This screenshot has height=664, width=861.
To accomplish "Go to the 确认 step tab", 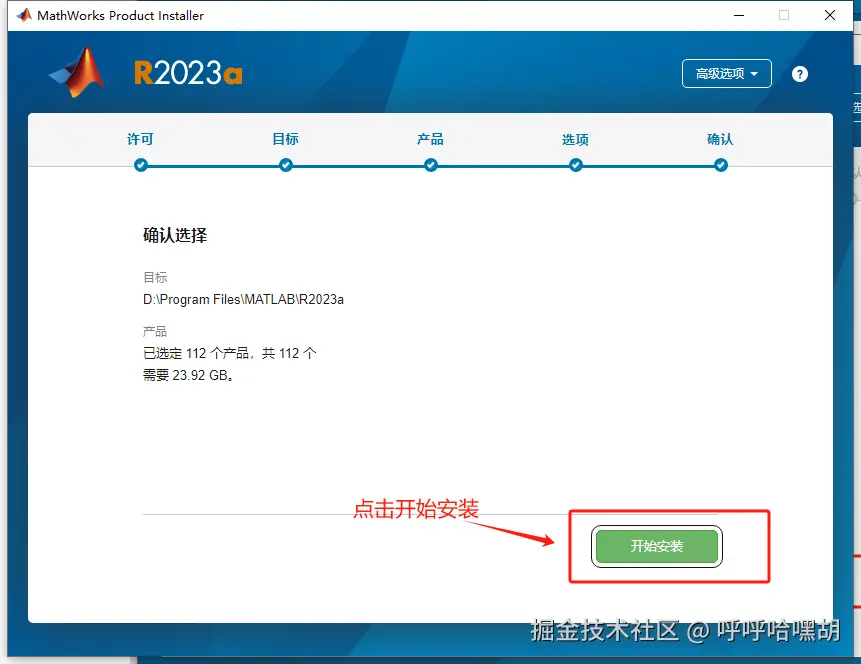I will (720, 139).
